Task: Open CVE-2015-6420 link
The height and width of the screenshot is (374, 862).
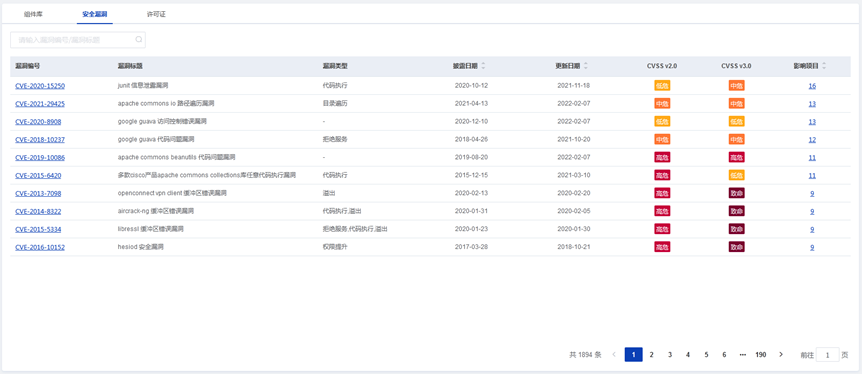Action: coord(38,176)
